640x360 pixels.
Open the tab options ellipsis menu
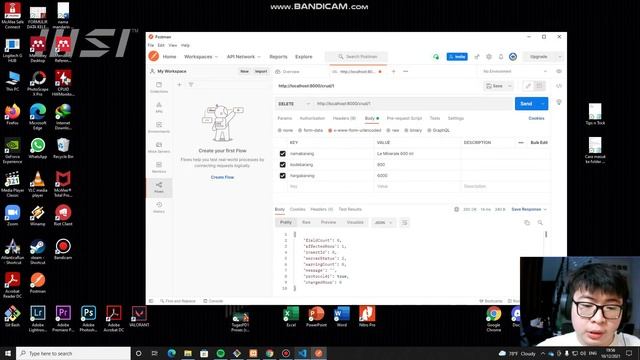[405, 71]
